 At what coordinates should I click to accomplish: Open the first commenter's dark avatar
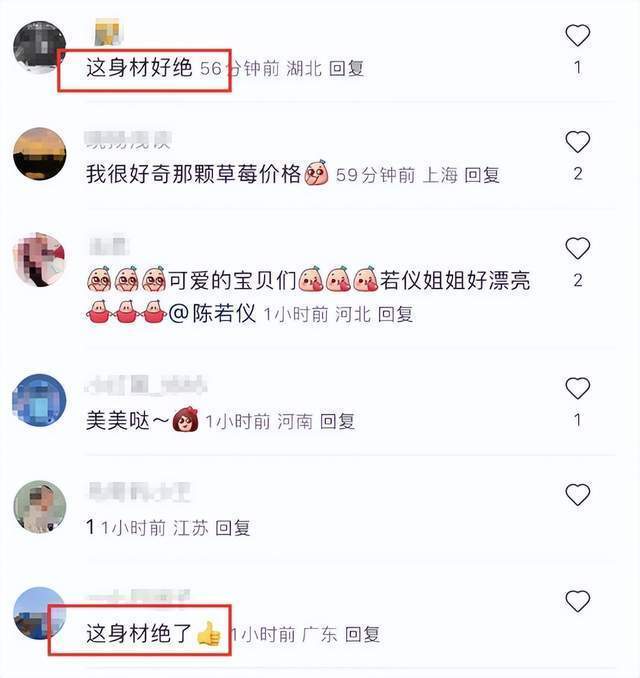[x=39, y=47]
